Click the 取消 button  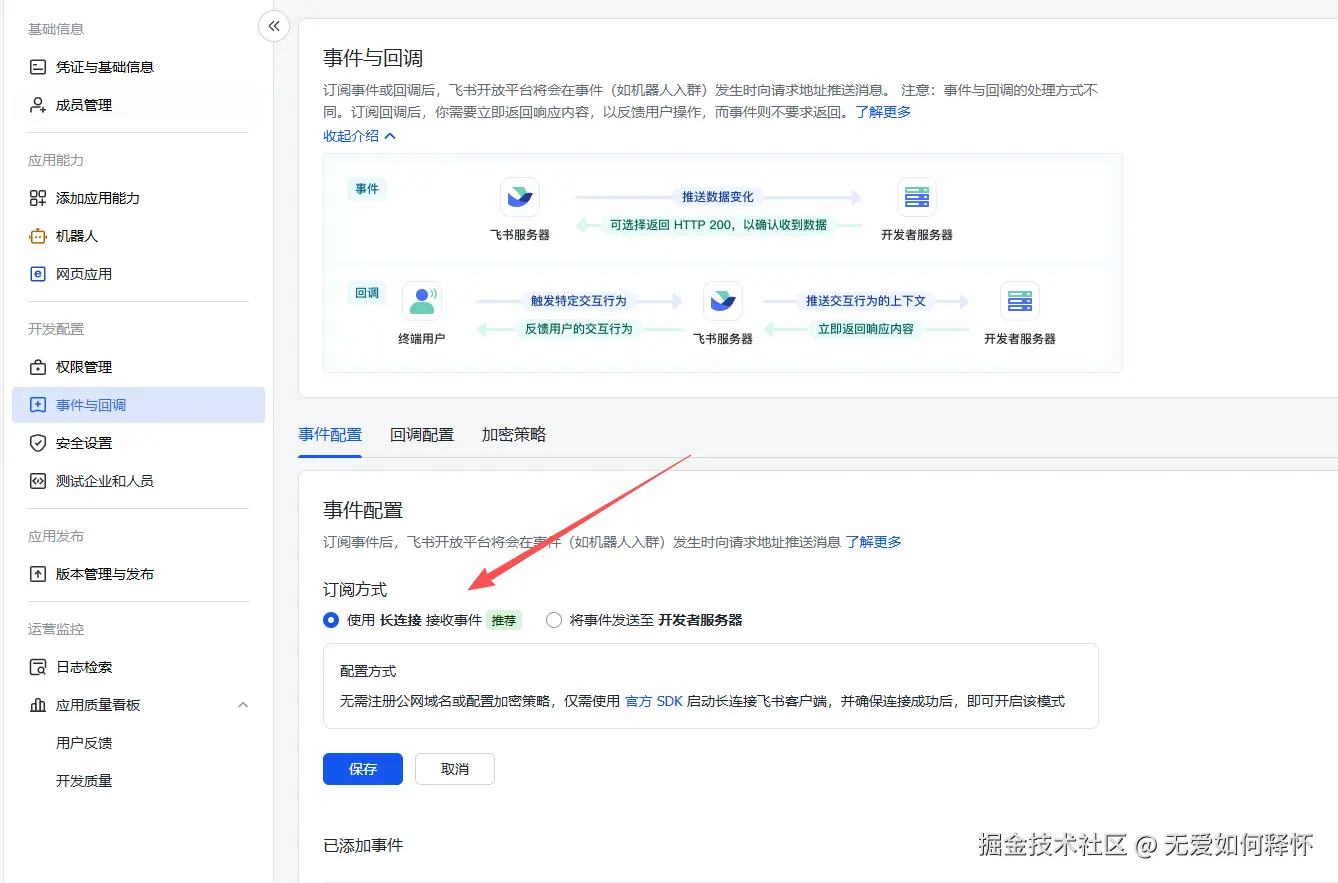[x=455, y=769]
